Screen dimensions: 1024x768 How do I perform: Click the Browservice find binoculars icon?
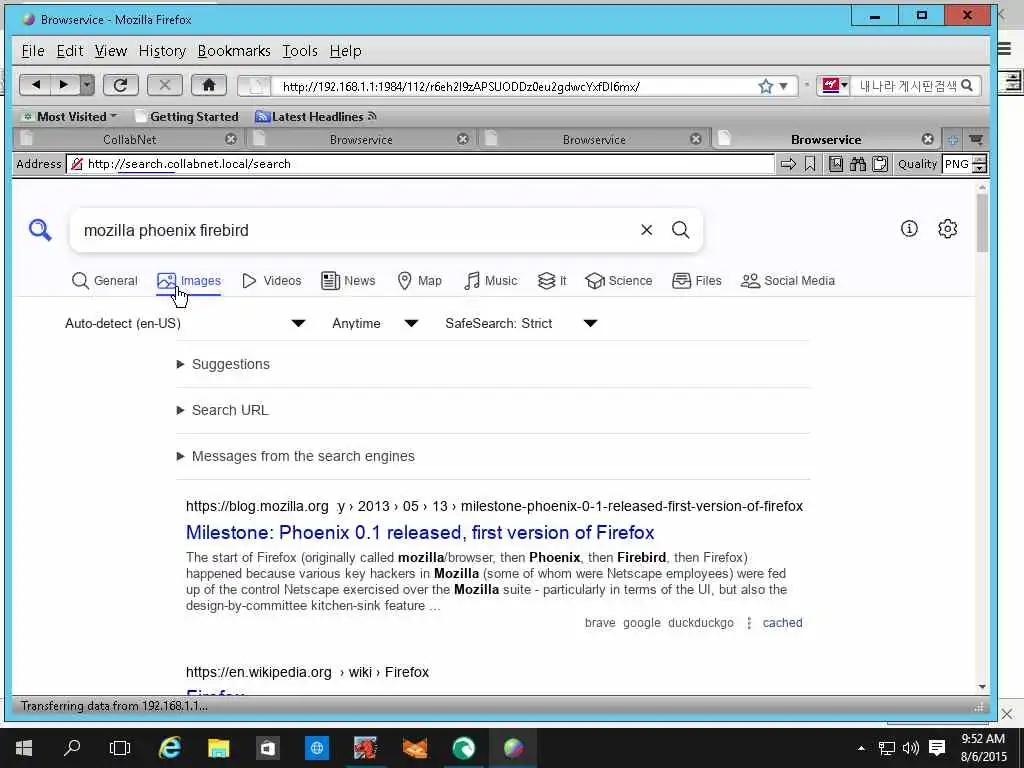857,164
